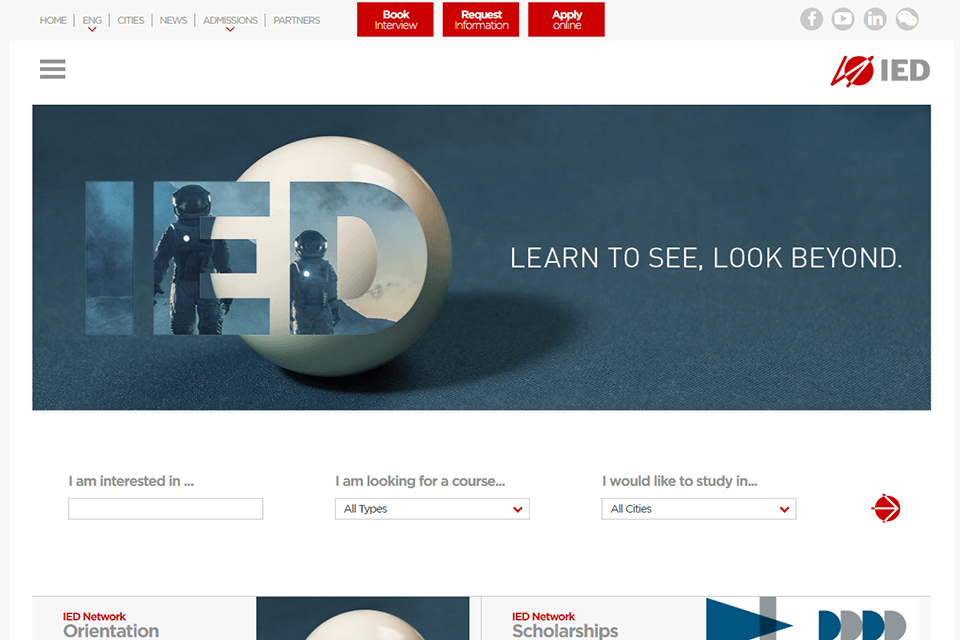Open the IED YouTube channel icon
The width and height of the screenshot is (960, 640).
[843, 19]
